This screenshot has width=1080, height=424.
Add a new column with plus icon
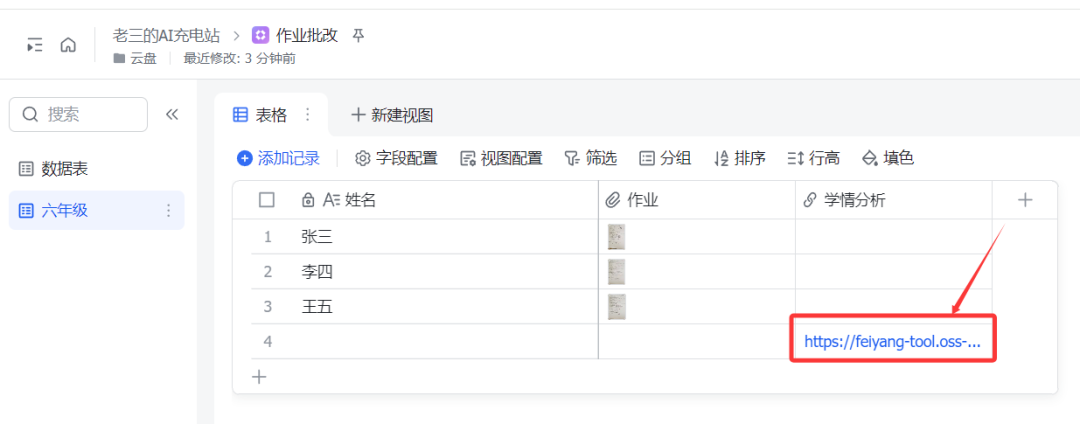click(1025, 200)
